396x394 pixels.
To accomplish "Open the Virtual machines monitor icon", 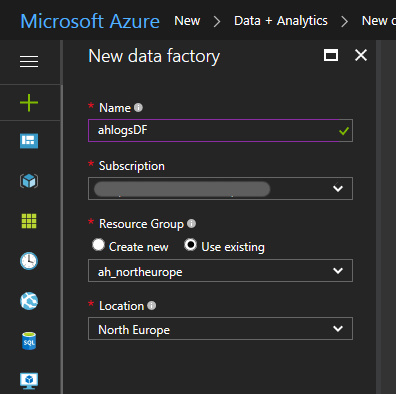I will [29, 381].
